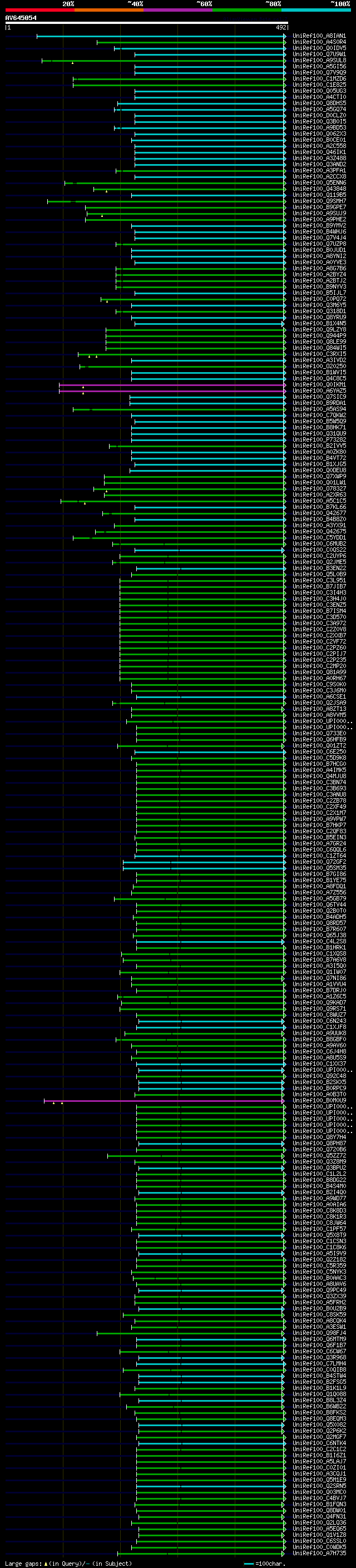This screenshot has width=356, height=1568.
Task: Select label UniRef100_A0RH67
Action: tap(319, 678)
